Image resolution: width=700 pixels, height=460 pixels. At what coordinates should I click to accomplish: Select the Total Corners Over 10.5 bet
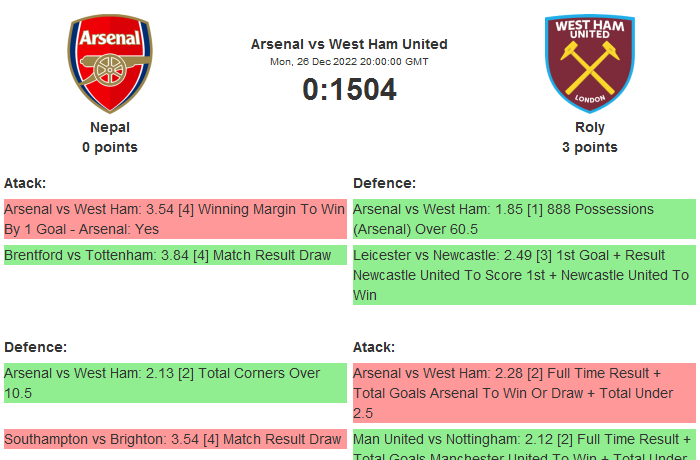(174, 383)
